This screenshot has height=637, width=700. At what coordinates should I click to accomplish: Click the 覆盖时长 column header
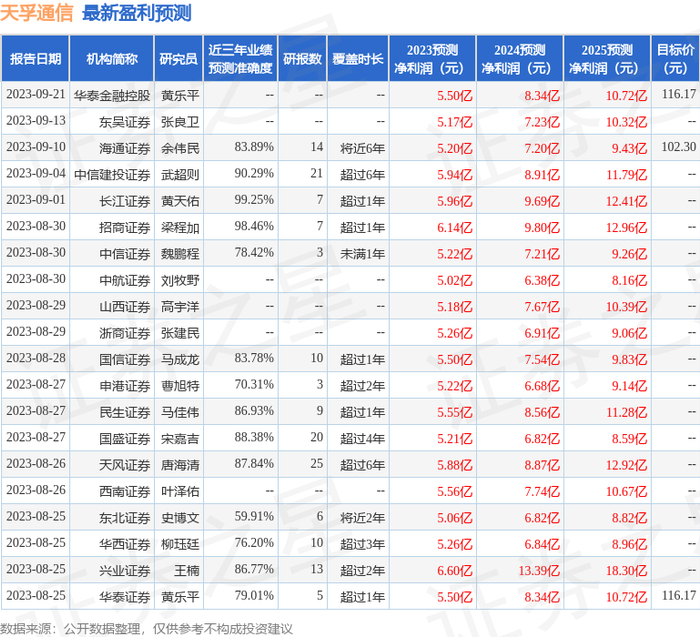click(x=358, y=59)
